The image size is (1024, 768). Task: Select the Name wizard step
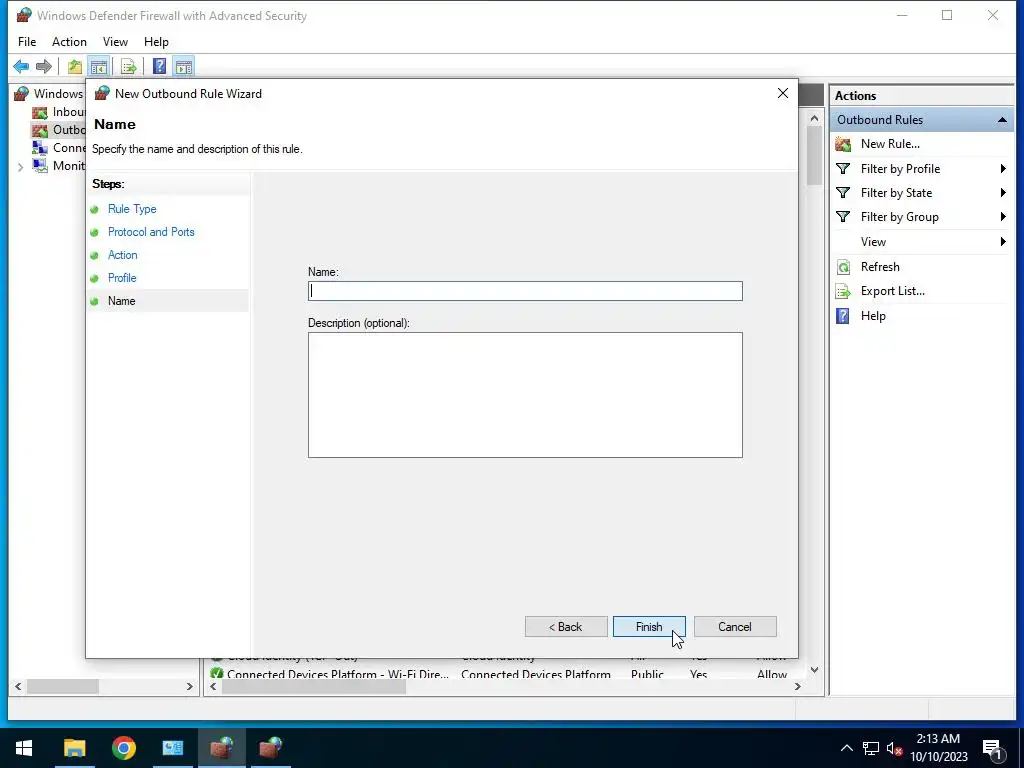[121, 301]
